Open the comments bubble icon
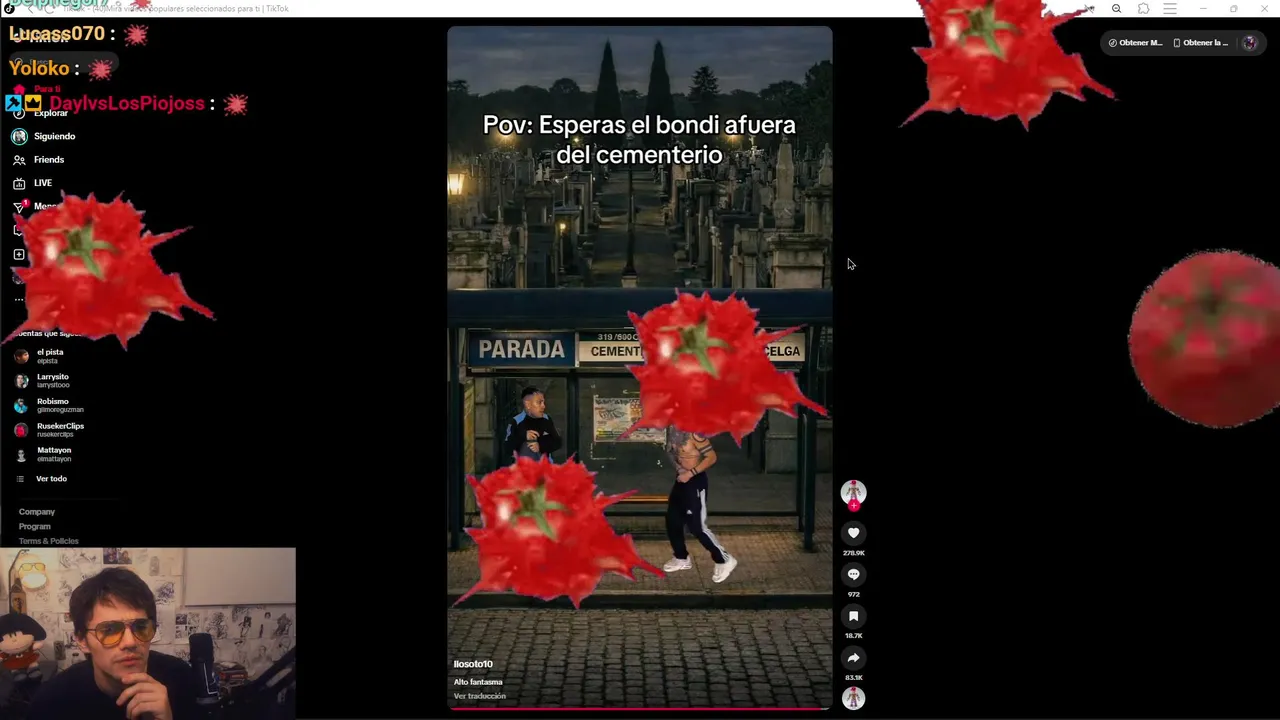Viewport: 1280px width, 720px height. coord(853,575)
